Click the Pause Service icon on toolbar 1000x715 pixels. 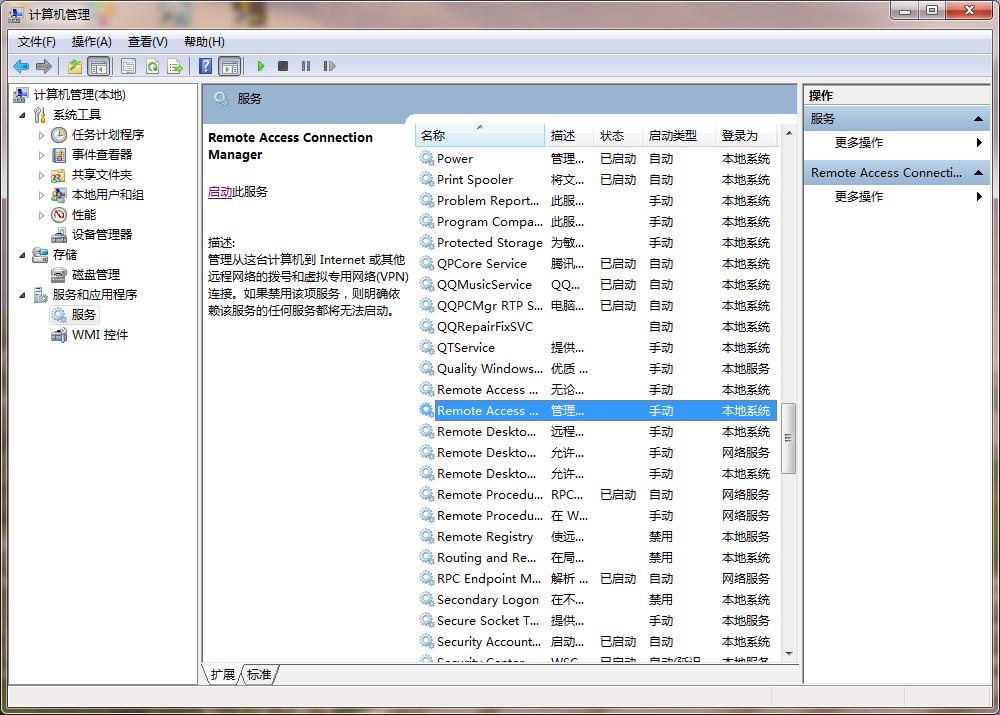click(305, 66)
